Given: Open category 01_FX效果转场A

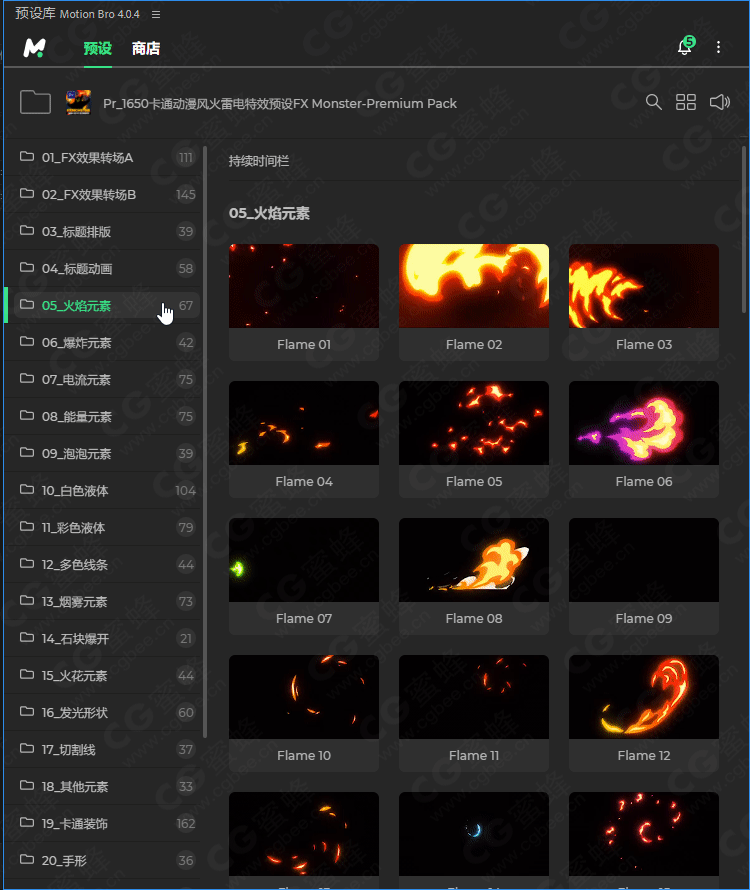Looking at the screenshot, I should [x=103, y=158].
